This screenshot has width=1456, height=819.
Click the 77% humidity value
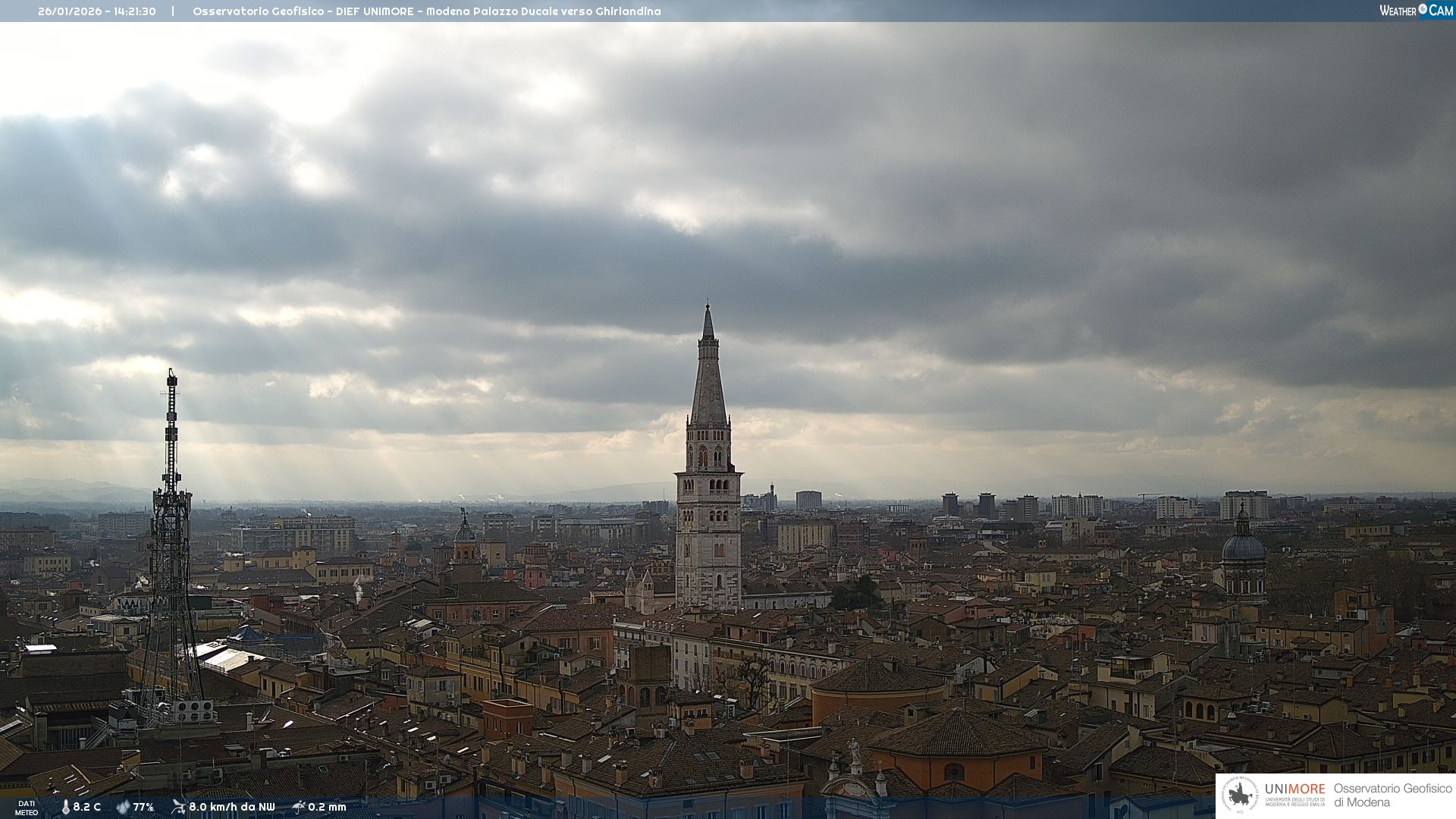[x=143, y=807]
